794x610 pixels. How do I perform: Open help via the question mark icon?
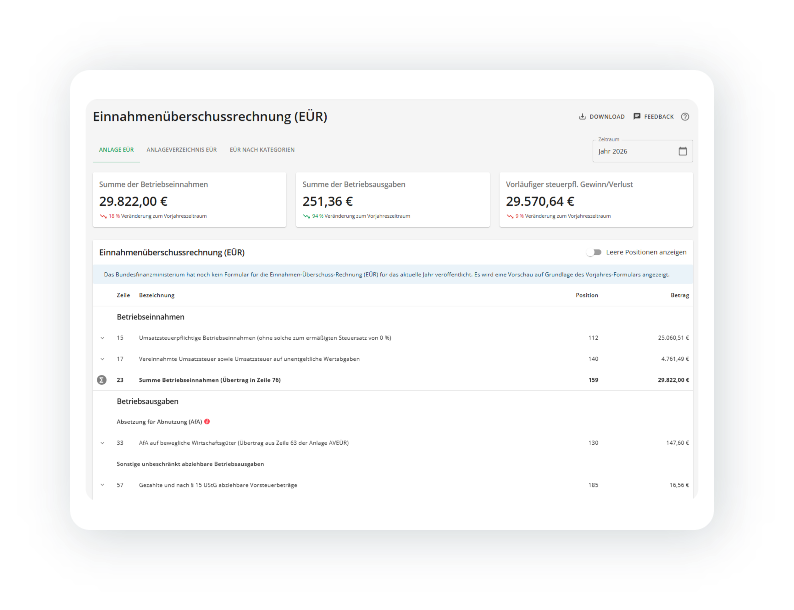(685, 117)
